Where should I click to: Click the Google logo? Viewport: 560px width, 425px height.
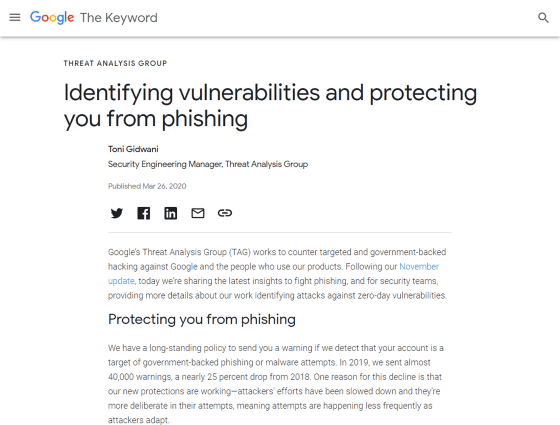pyautogui.click(x=52, y=18)
